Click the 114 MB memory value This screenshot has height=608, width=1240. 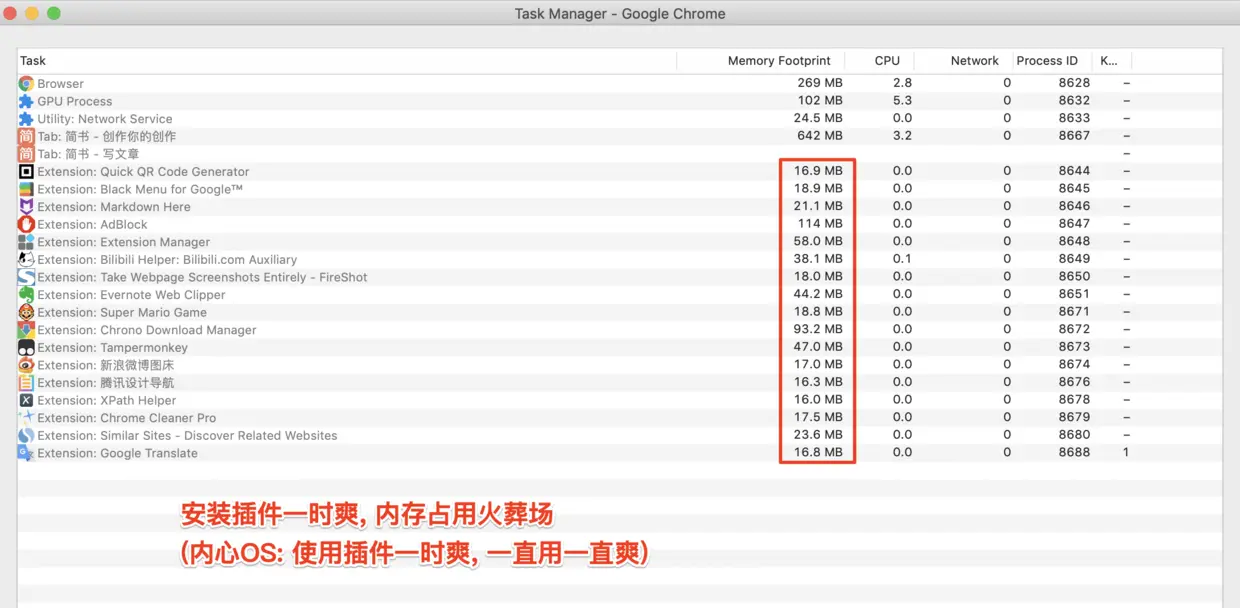pos(820,224)
